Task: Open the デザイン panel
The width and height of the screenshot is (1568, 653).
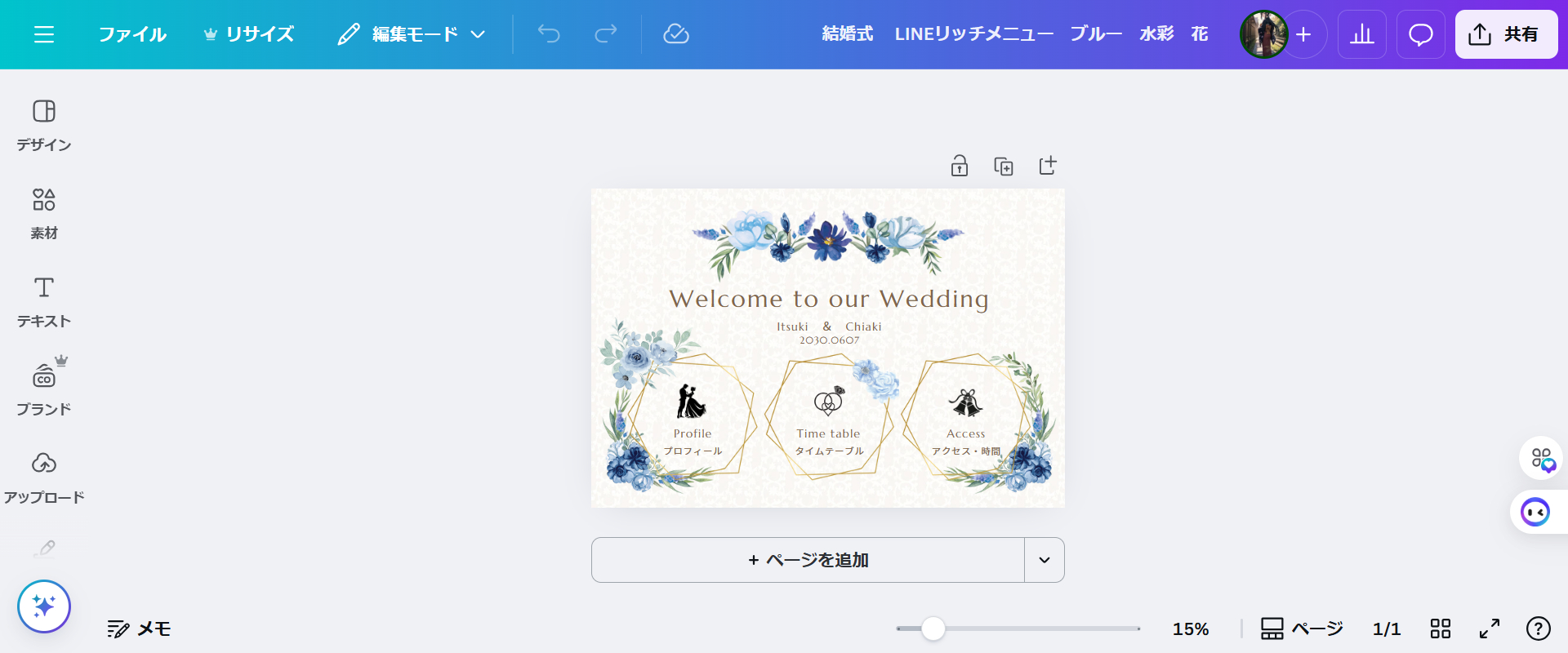Action: point(44,126)
